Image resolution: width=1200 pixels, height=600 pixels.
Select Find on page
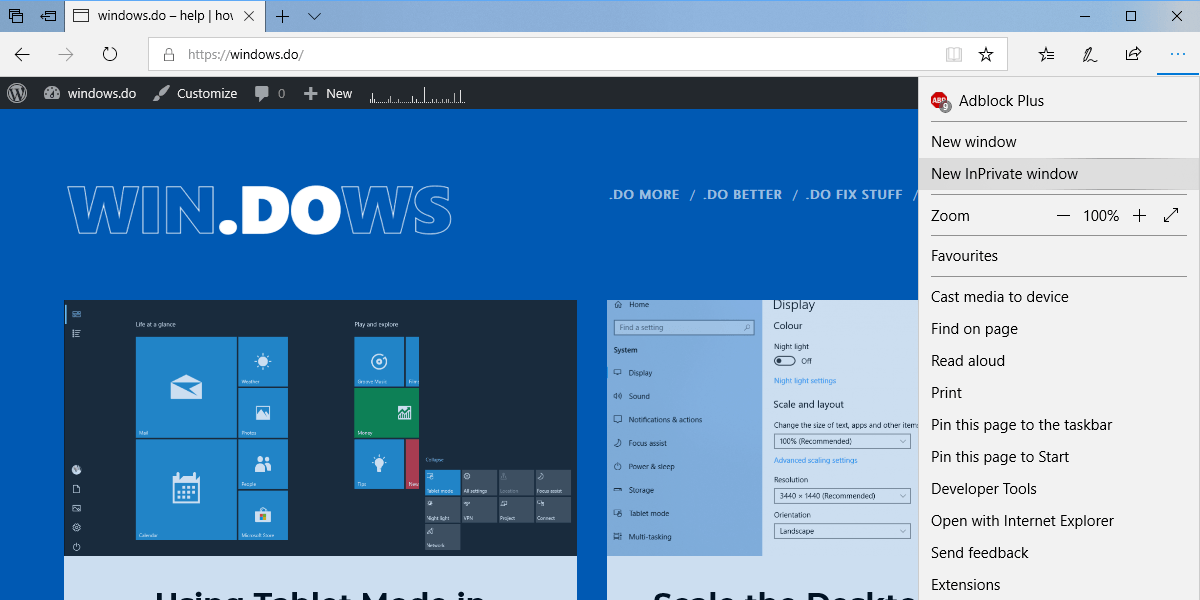[1059, 329]
